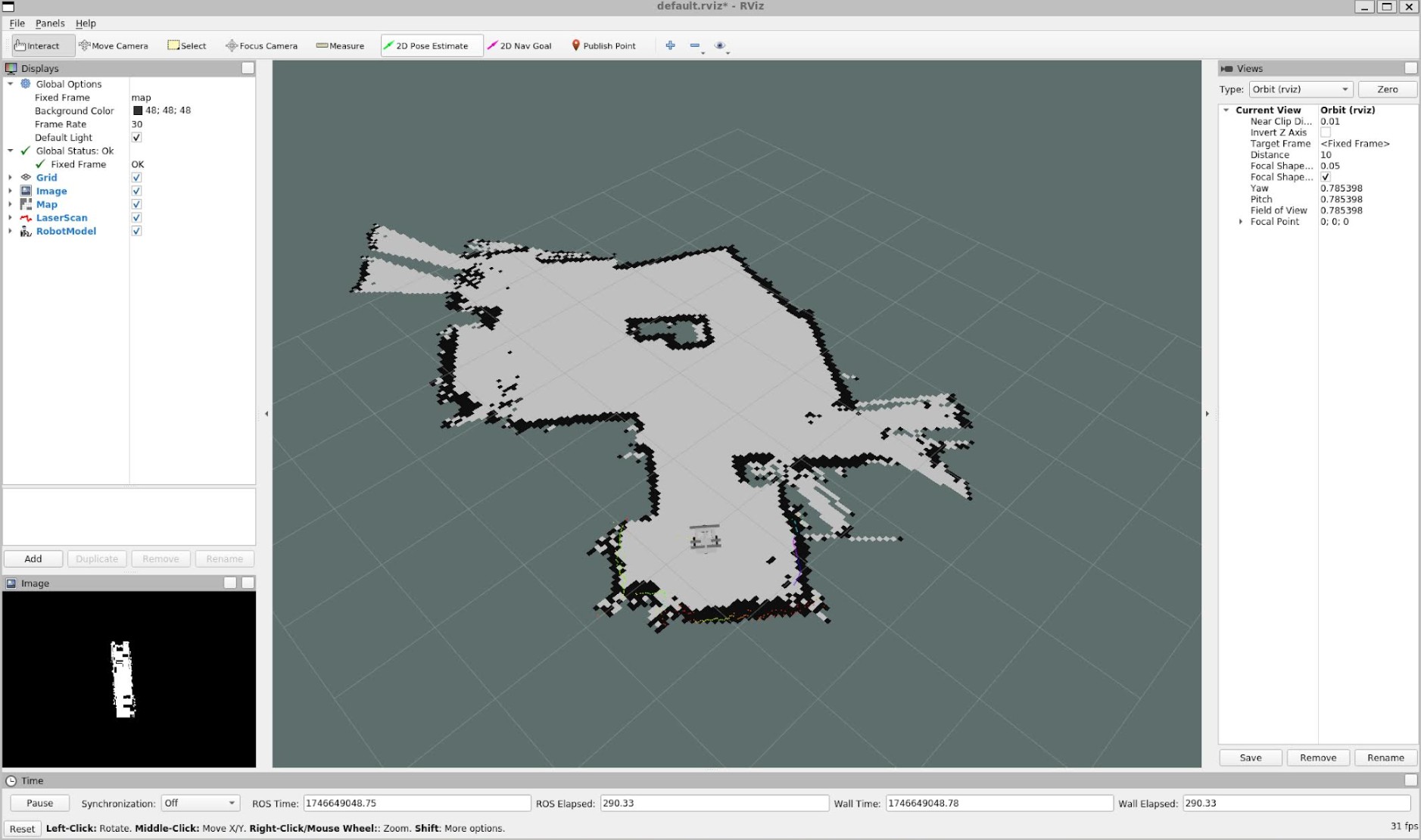Screen dimensions: 1421x840
Task: Toggle the Default Light checkbox
Action: pyautogui.click(x=136, y=138)
